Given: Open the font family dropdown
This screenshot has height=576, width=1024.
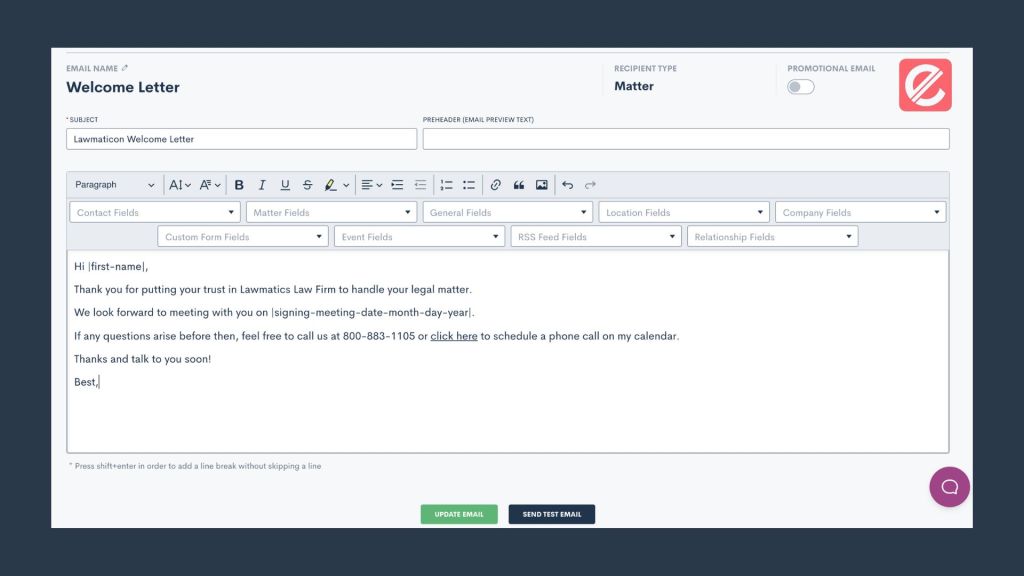Looking at the screenshot, I should [x=210, y=185].
